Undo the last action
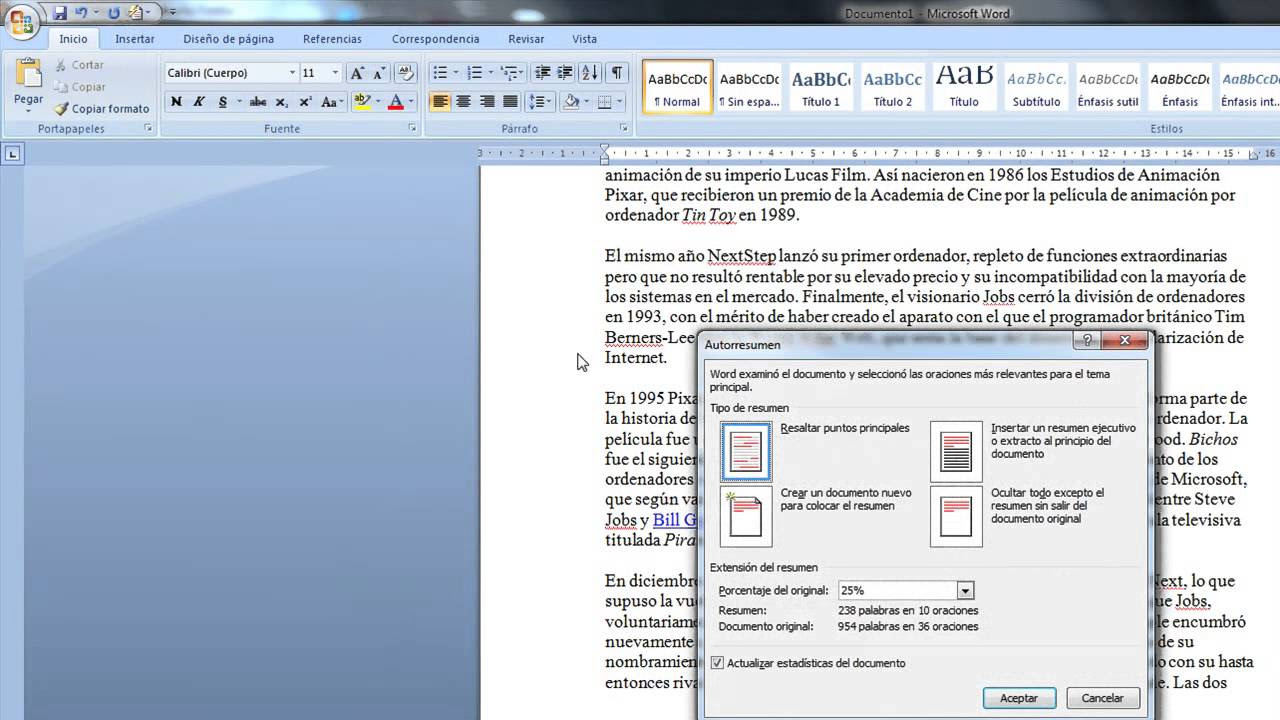Image resolution: width=1280 pixels, height=720 pixels. click(81, 13)
